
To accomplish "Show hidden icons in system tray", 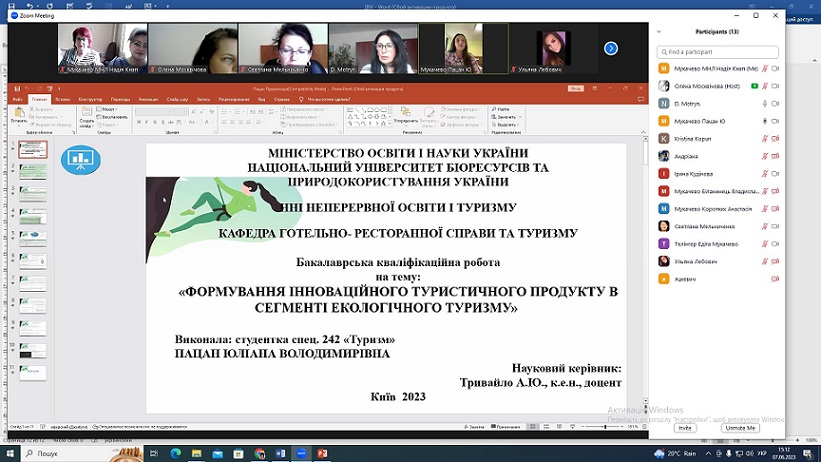I will point(708,454).
